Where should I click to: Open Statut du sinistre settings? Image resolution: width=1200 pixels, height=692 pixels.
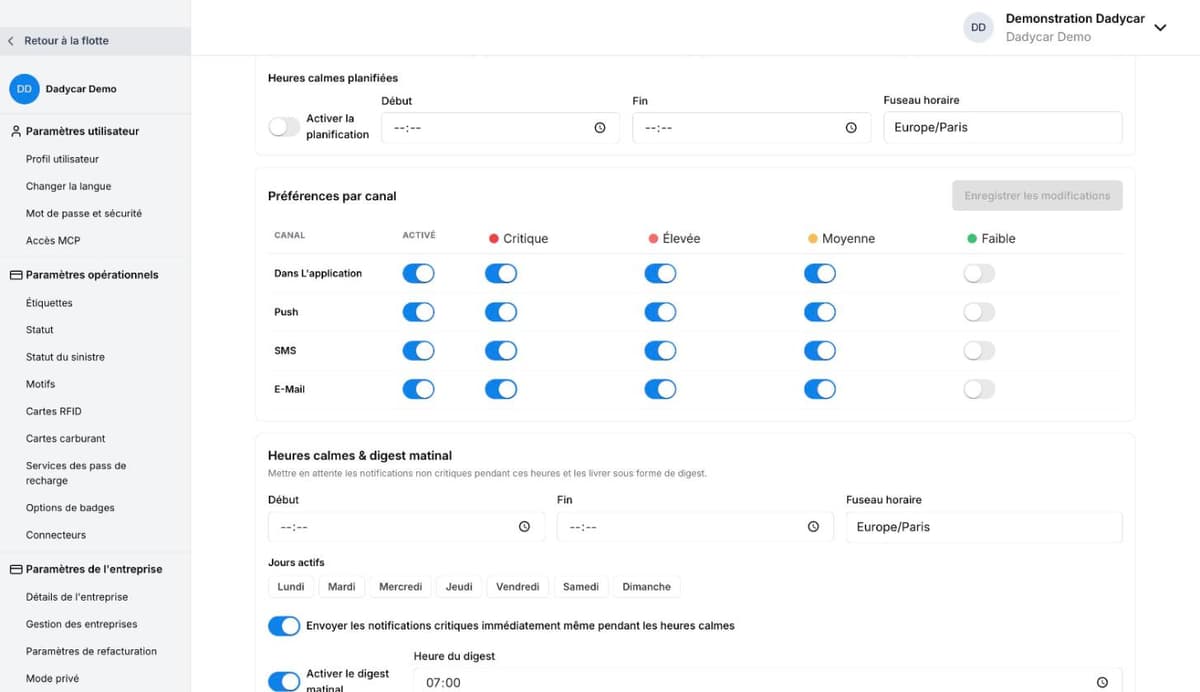[x=65, y=357]
